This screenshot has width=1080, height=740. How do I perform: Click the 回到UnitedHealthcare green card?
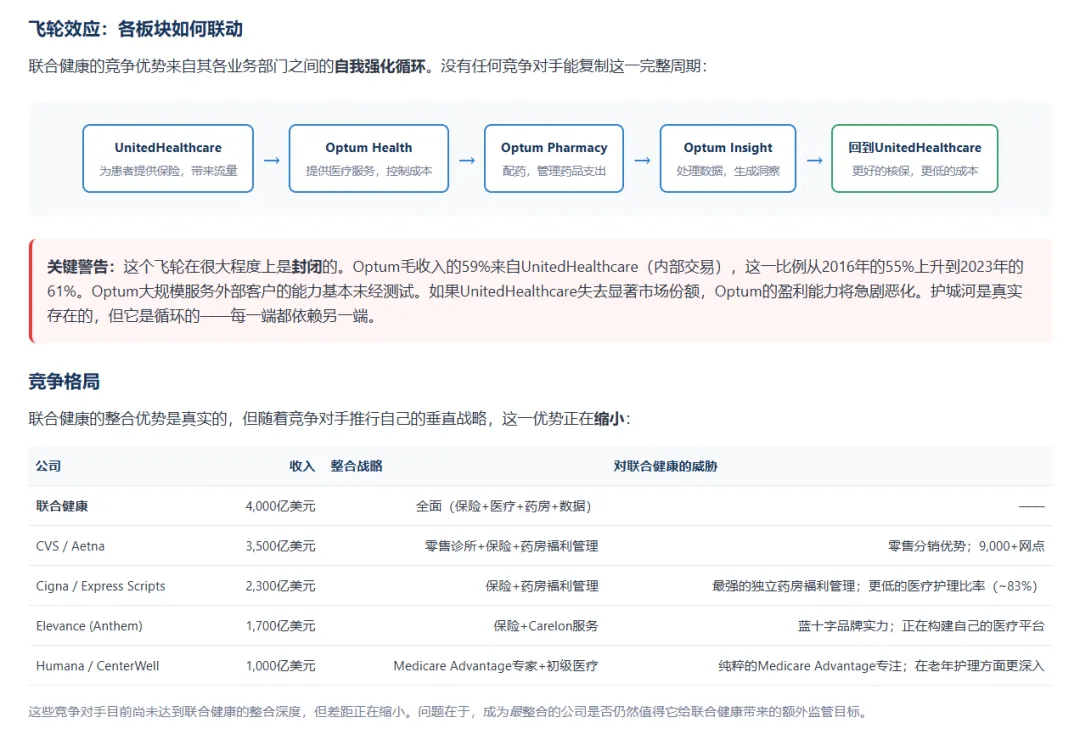(x=915, y=158)
